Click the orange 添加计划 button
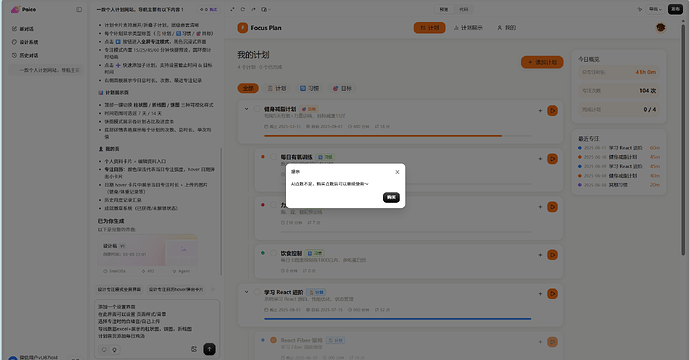This screenshot has height=360, width=690. pyautogui.click(x=542, y=62)
